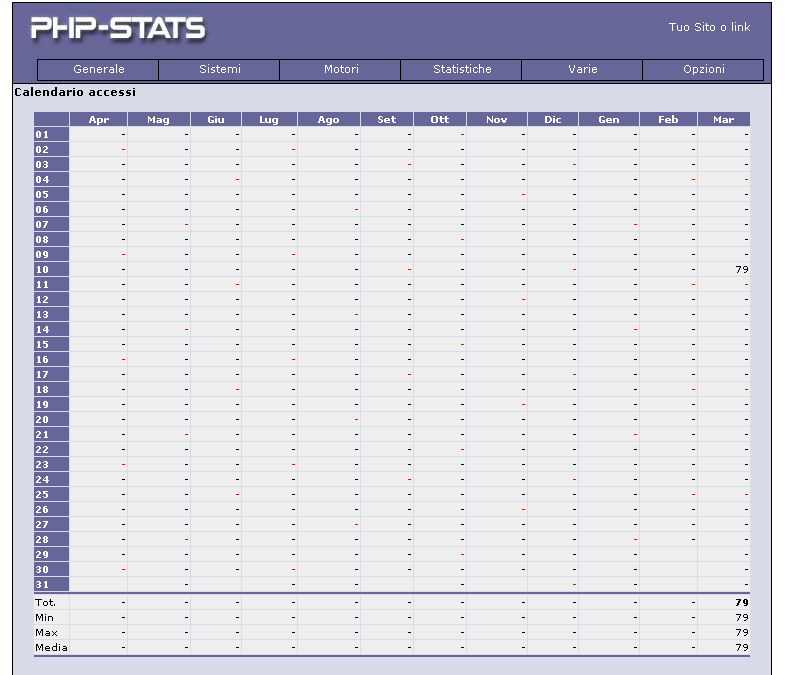786x675 pixels.
Task: Click the Dic month column header
Action: 552,120
